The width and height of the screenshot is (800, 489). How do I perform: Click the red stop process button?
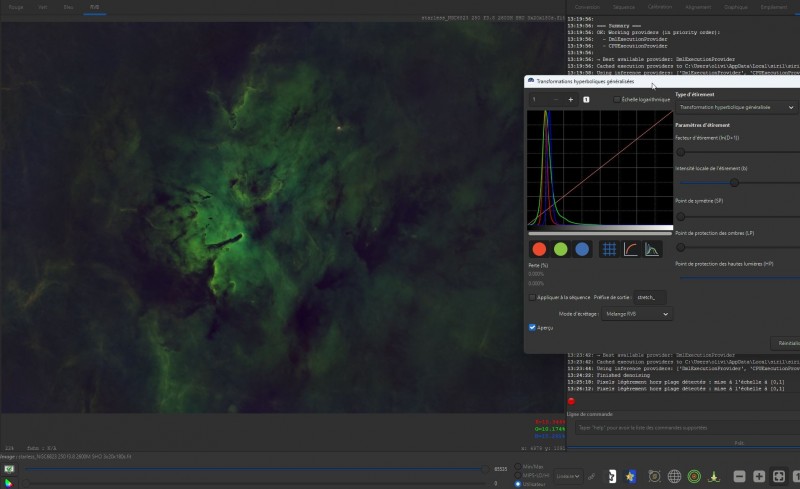pyautogui.click(x=571, y=401)
